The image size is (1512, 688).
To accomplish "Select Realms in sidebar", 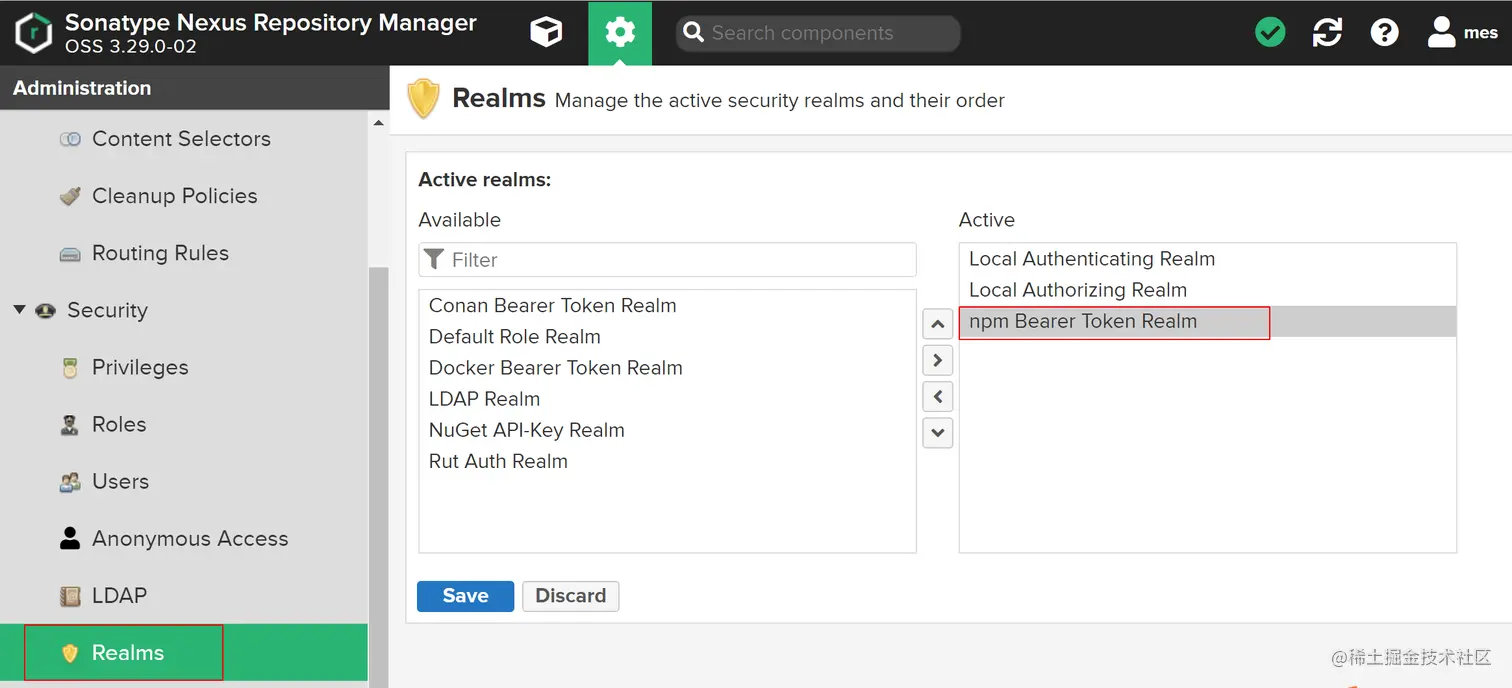I will pos(184,653).
